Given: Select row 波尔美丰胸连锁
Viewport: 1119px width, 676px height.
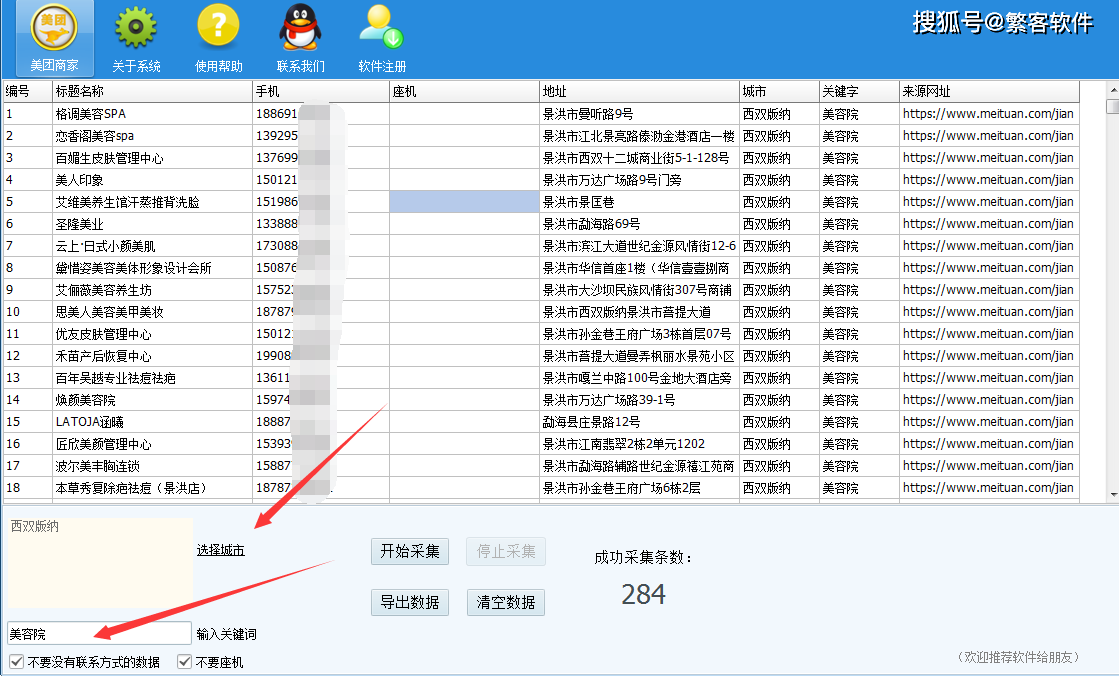Looking at the screenshot, I should pos(541,465).
